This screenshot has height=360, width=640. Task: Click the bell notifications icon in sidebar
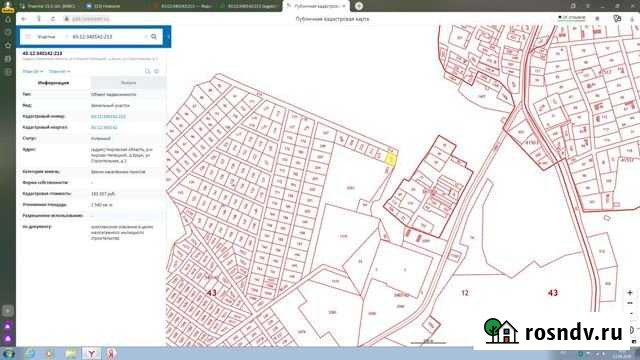8,19
